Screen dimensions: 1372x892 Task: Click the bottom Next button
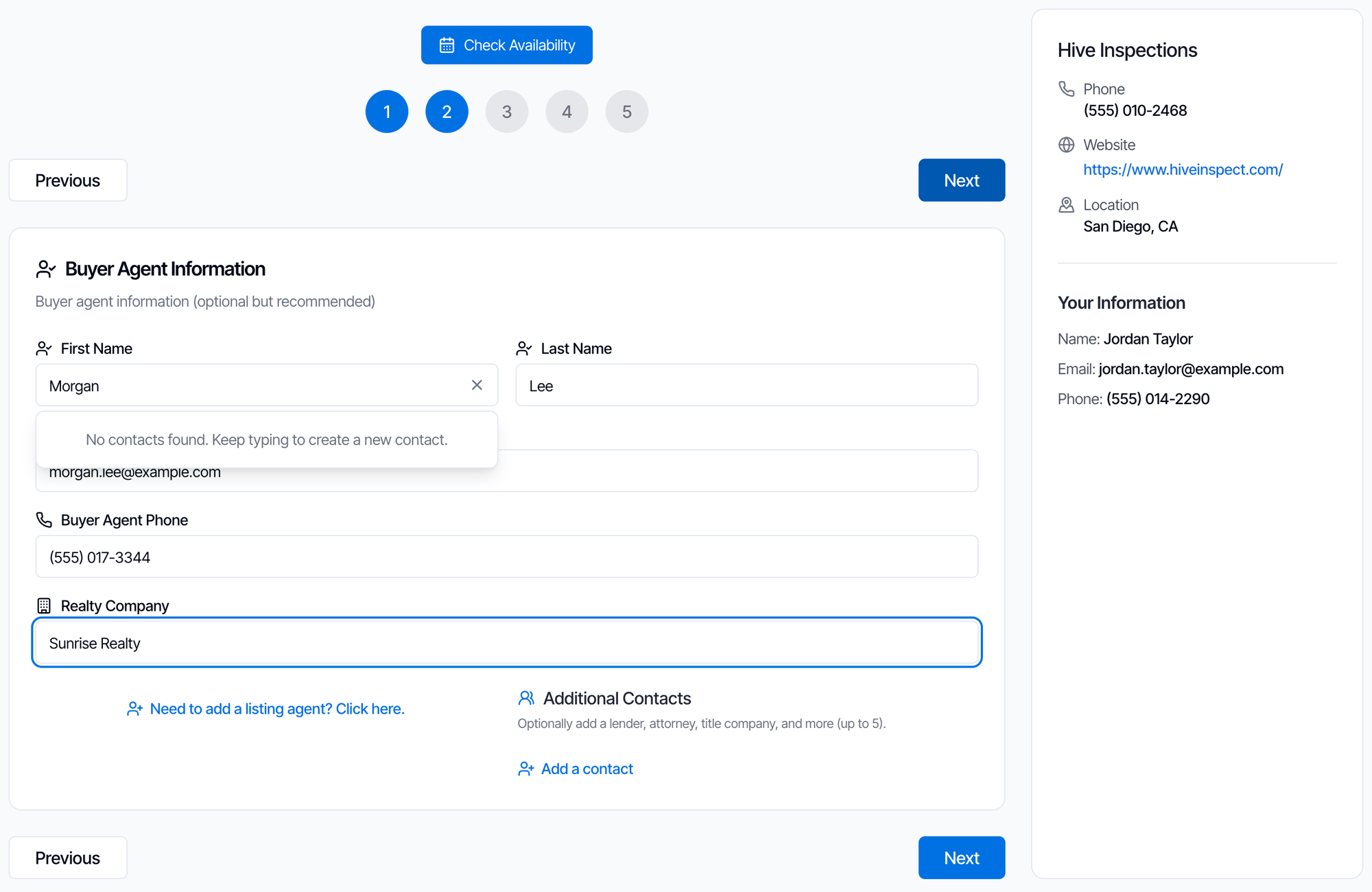(x=962, y=858)
